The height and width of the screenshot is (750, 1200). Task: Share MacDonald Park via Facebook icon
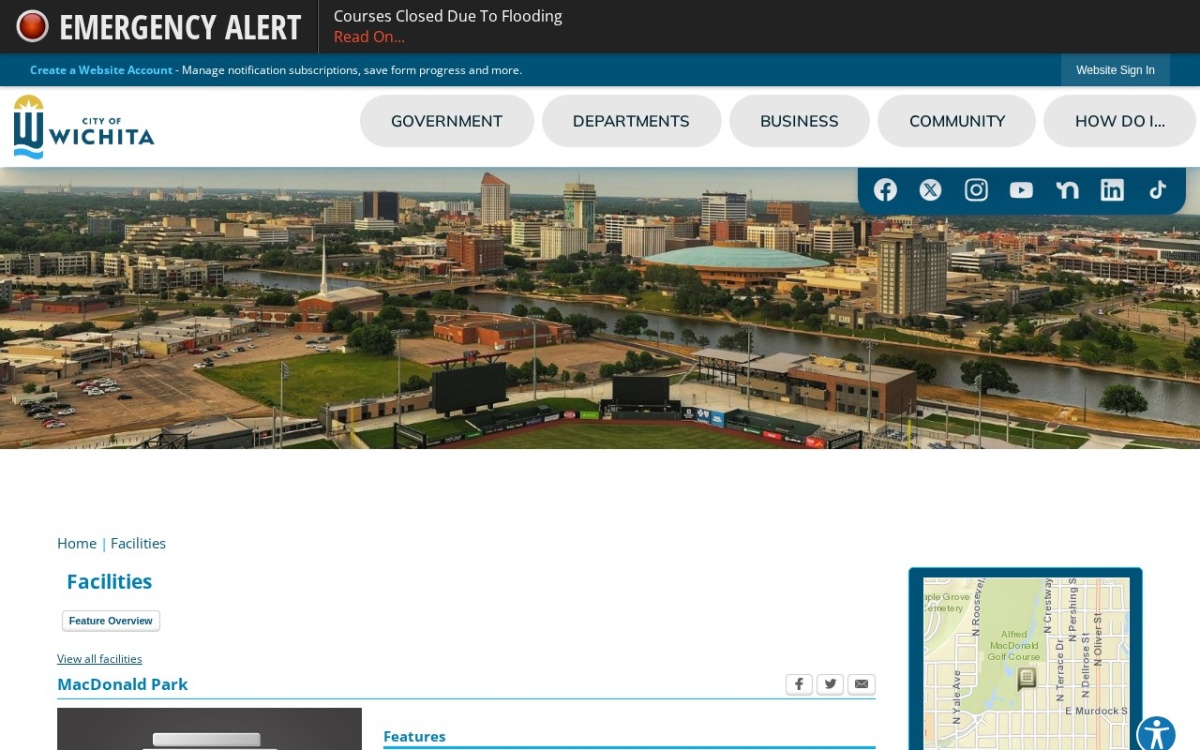coord(799,684)
